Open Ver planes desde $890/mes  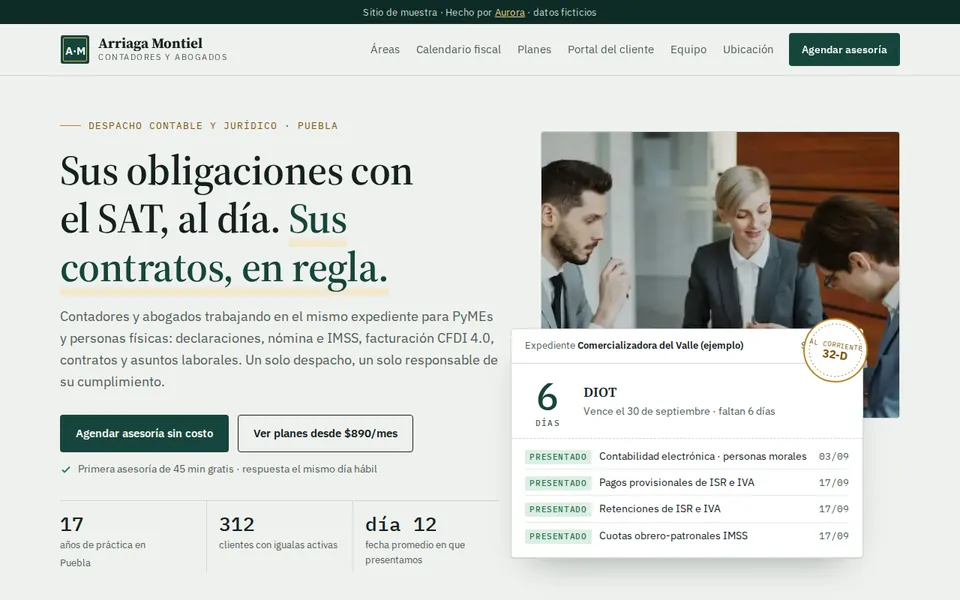point(325,433)
